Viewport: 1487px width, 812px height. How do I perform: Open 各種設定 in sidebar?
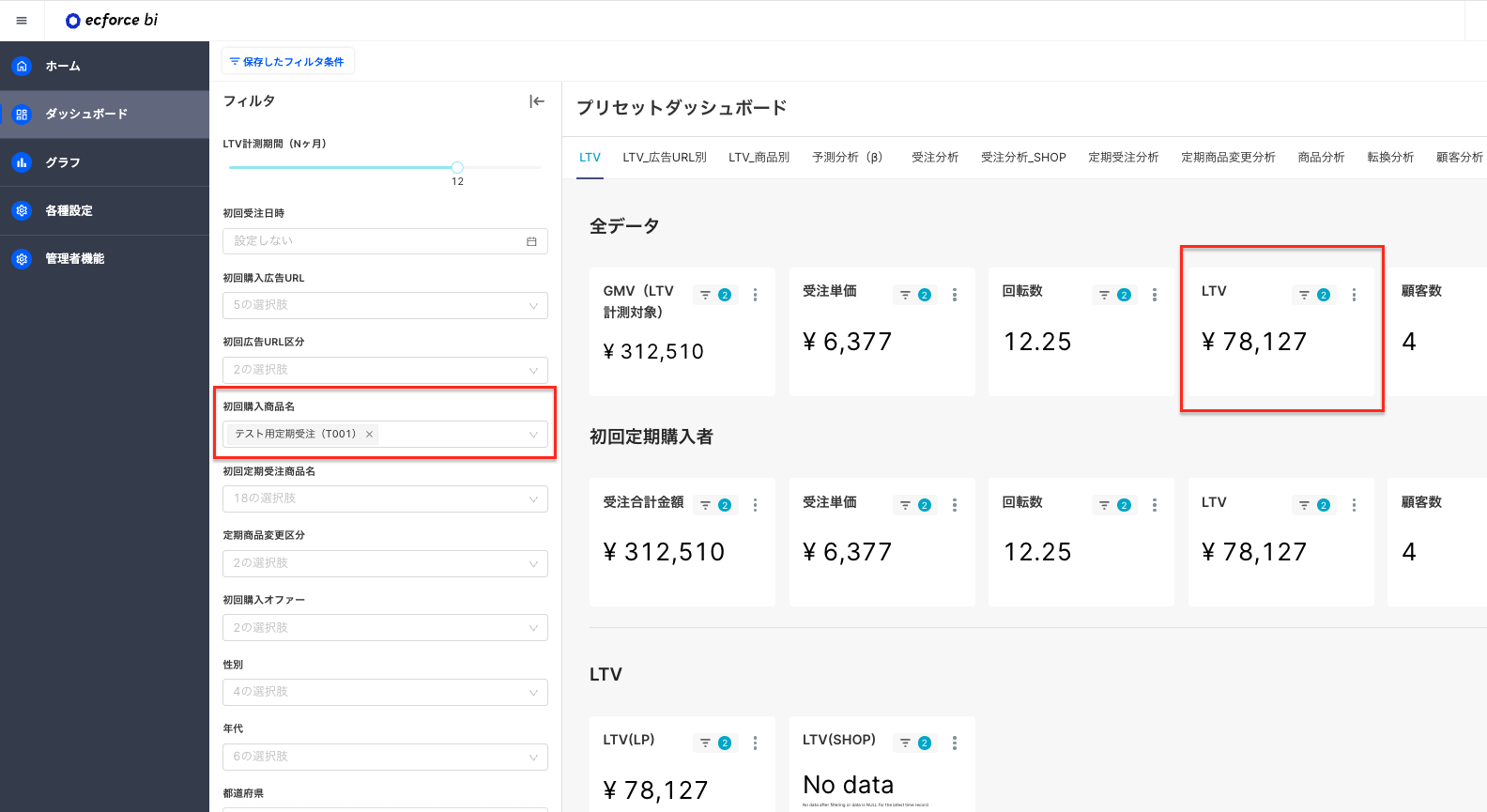(x=104, y=210)
